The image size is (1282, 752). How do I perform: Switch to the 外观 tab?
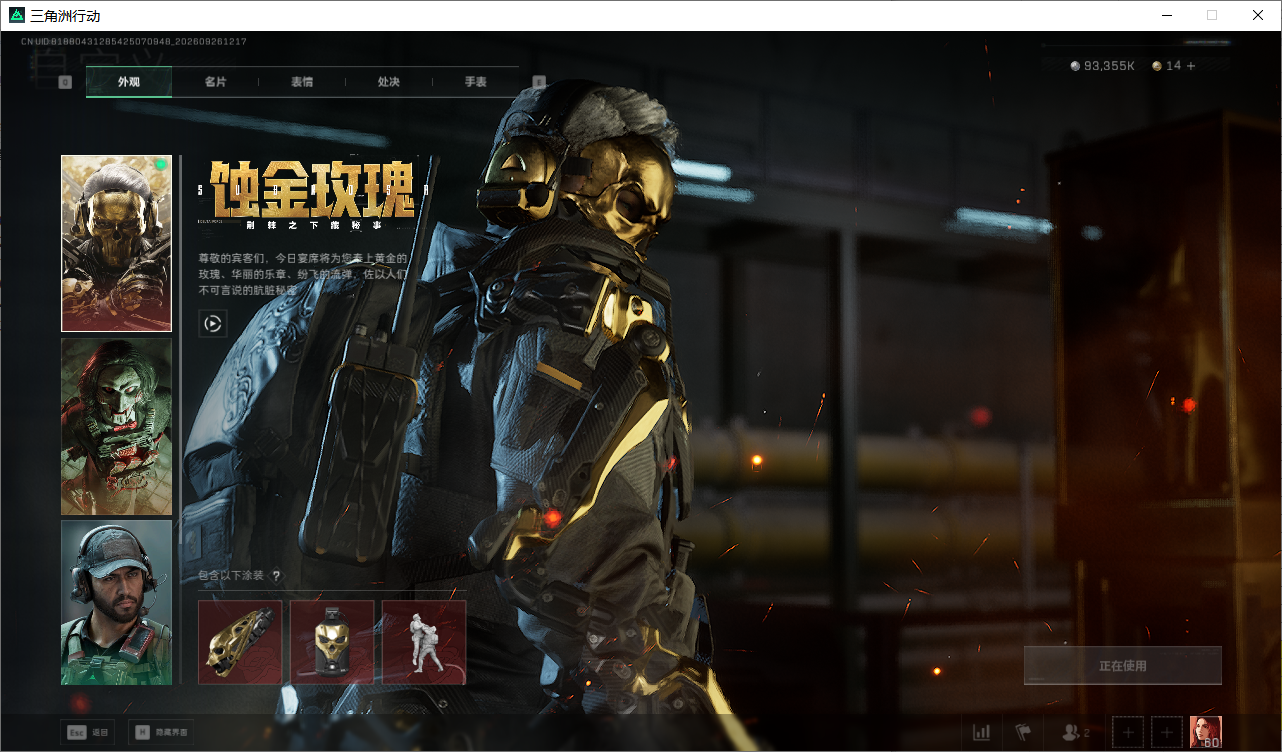tap(129, 82)
